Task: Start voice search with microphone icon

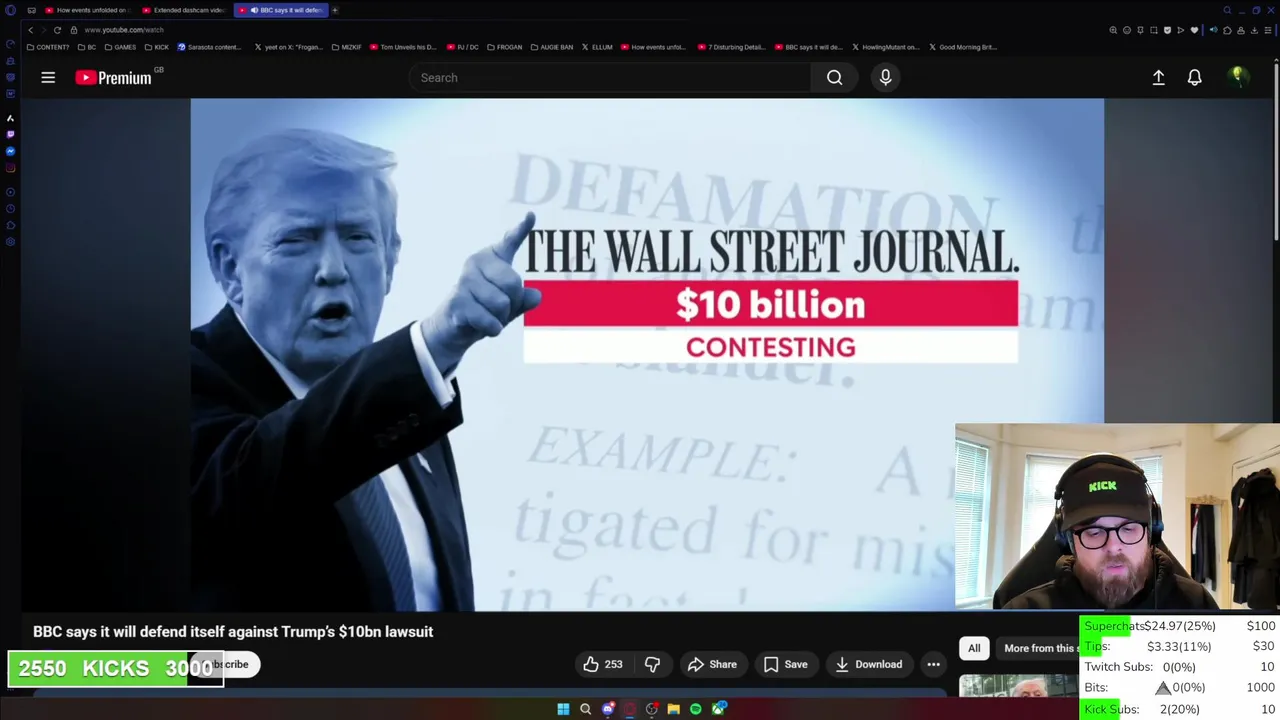Action: click(x=885, y=77)
